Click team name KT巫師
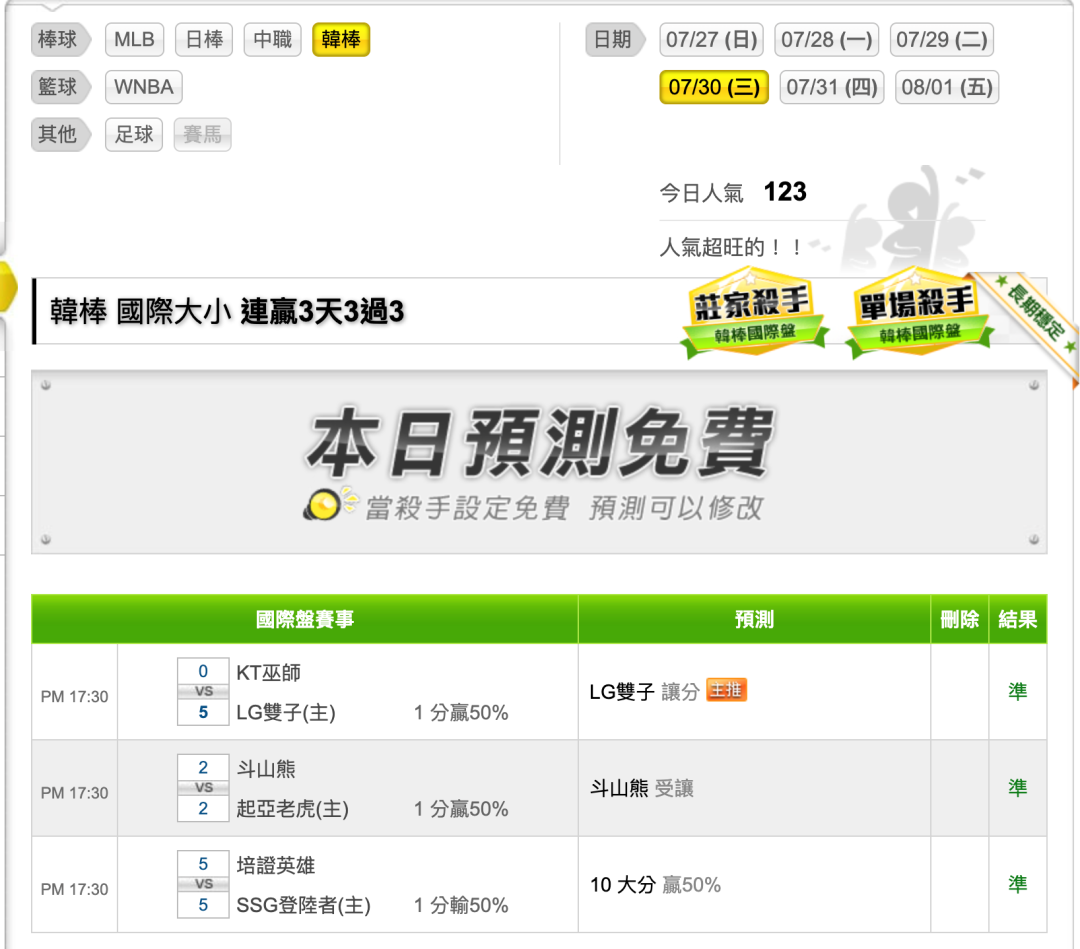 point(269,673)
